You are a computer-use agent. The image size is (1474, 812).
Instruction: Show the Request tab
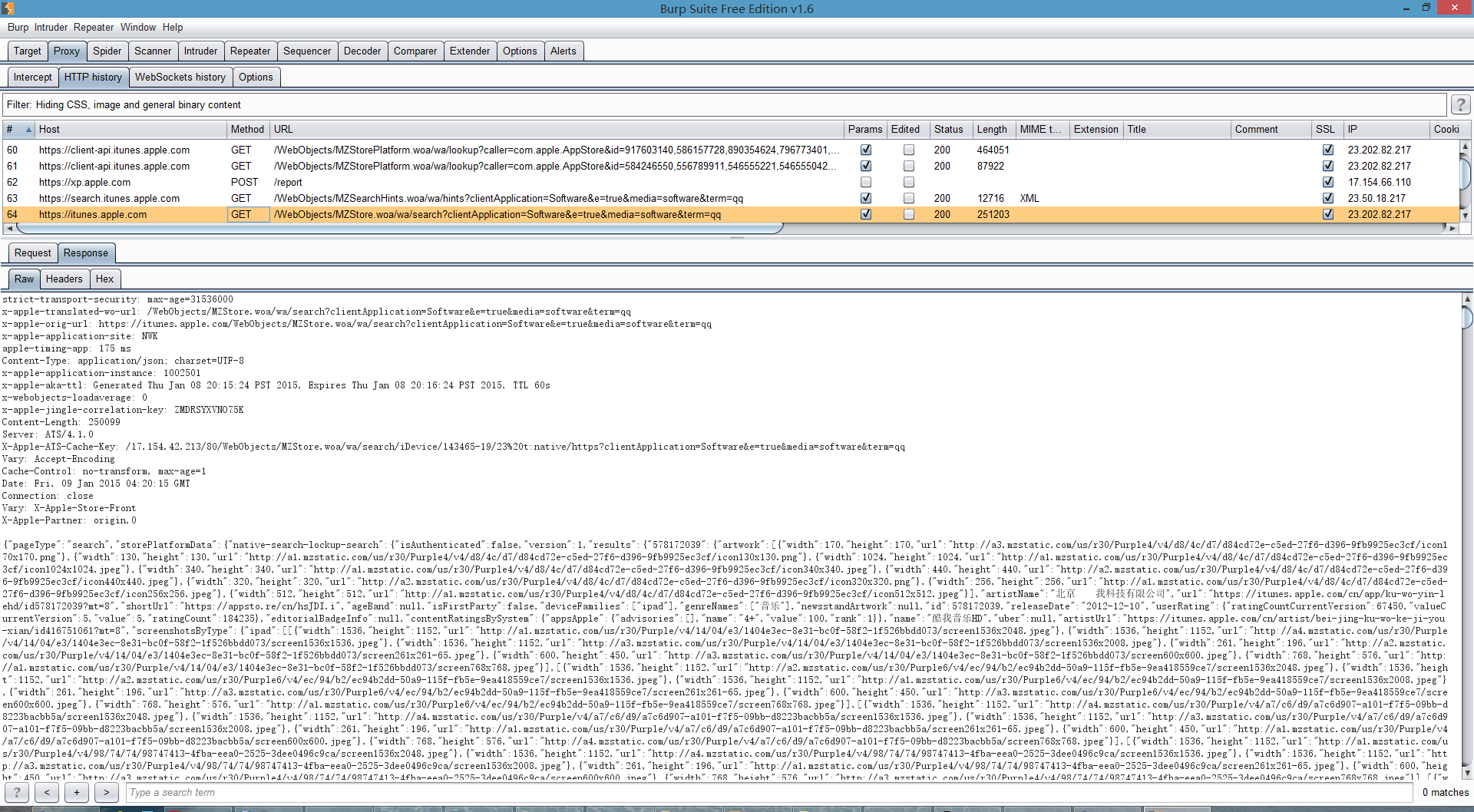pyautogui.click(x=33, y=253)
